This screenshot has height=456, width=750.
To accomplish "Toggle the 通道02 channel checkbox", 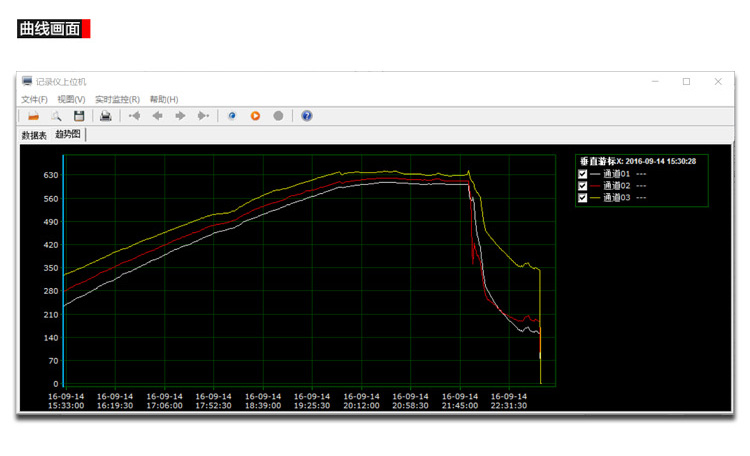I will coord(583,186).
